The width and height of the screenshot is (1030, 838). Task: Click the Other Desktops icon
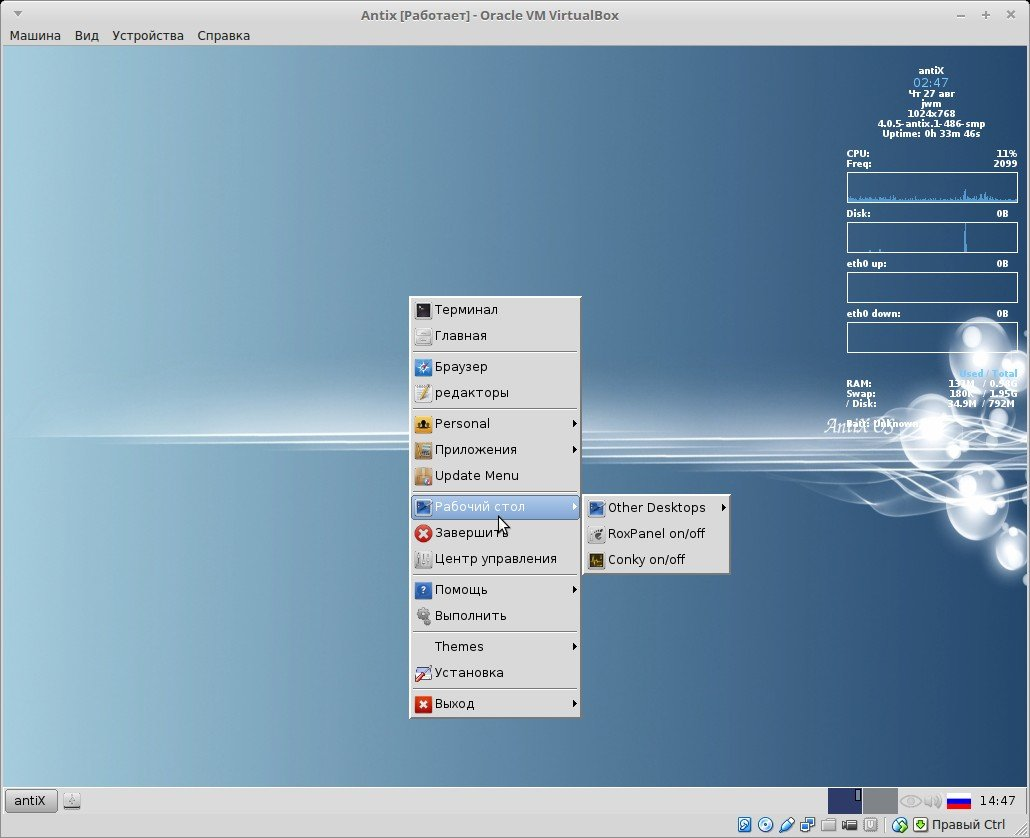click(x=596, y=508)
